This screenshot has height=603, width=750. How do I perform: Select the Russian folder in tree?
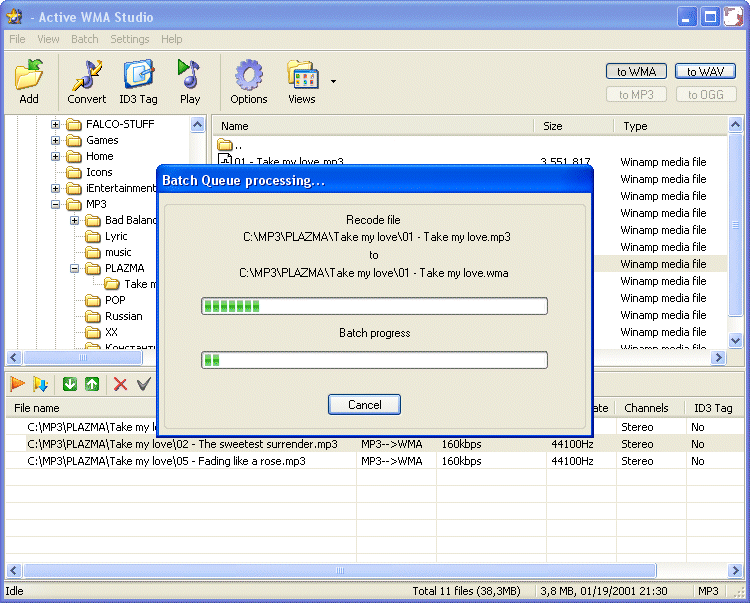pyautogui.click(x=124, y=316)
